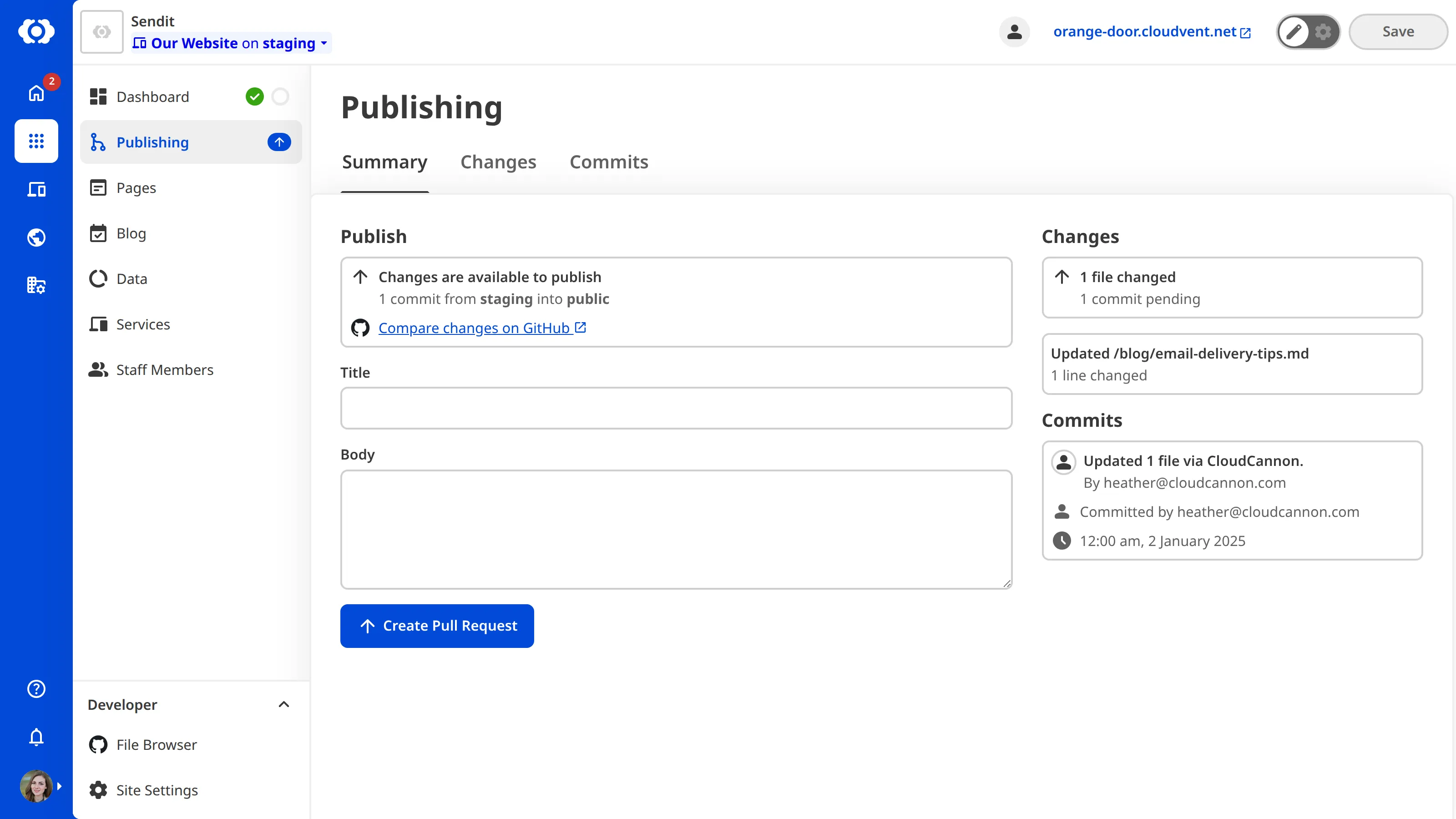Click the empty status circle next to Dashboard
The width and height of the screenshot is (1456, 819).
[x=280, y=96]
